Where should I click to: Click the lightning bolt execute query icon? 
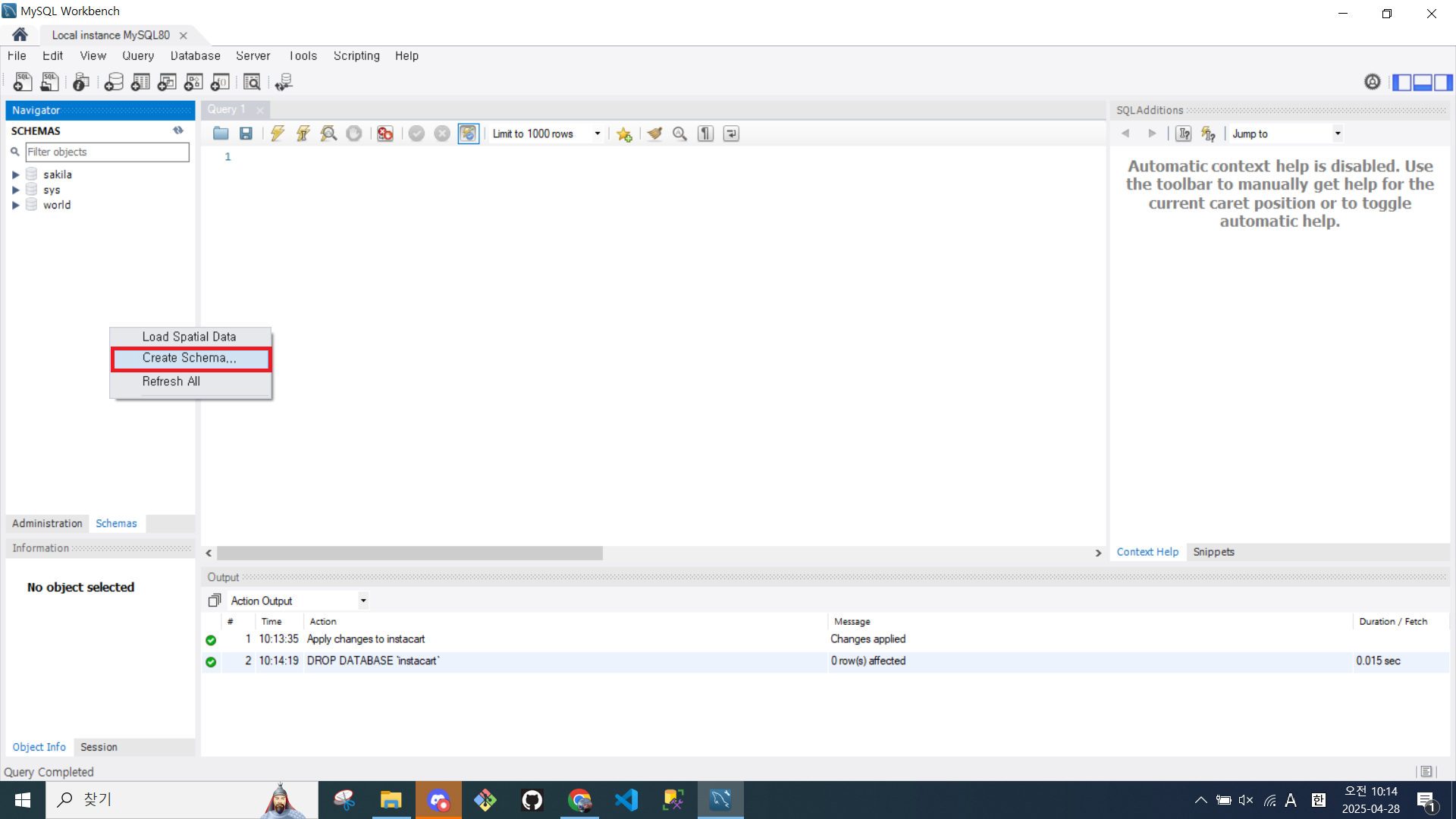point(278,133)
